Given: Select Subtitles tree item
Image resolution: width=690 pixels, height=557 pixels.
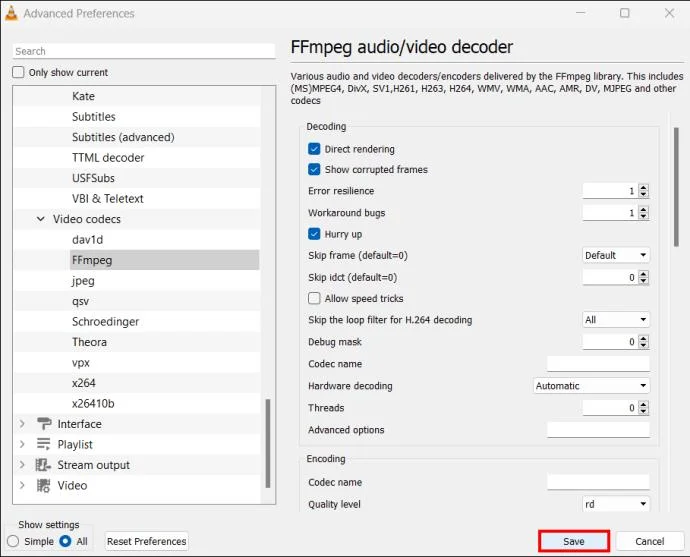Looking at the screenshot, I should coord(94,117).
